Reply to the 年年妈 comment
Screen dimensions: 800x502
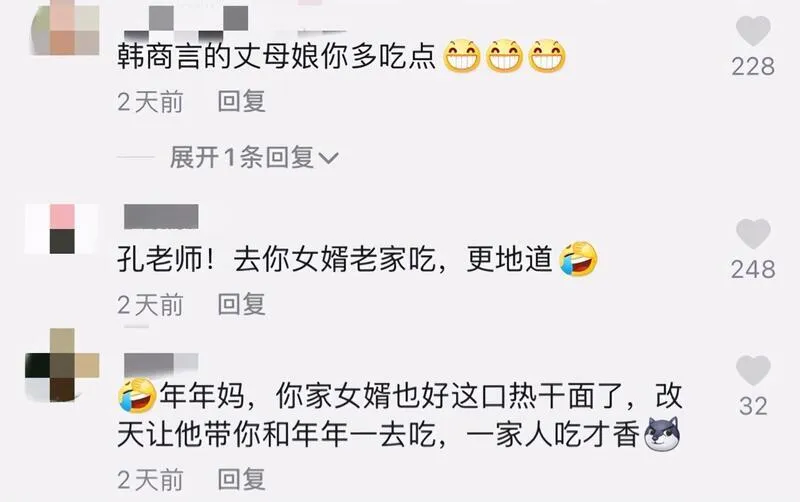[x=241, y=480]
